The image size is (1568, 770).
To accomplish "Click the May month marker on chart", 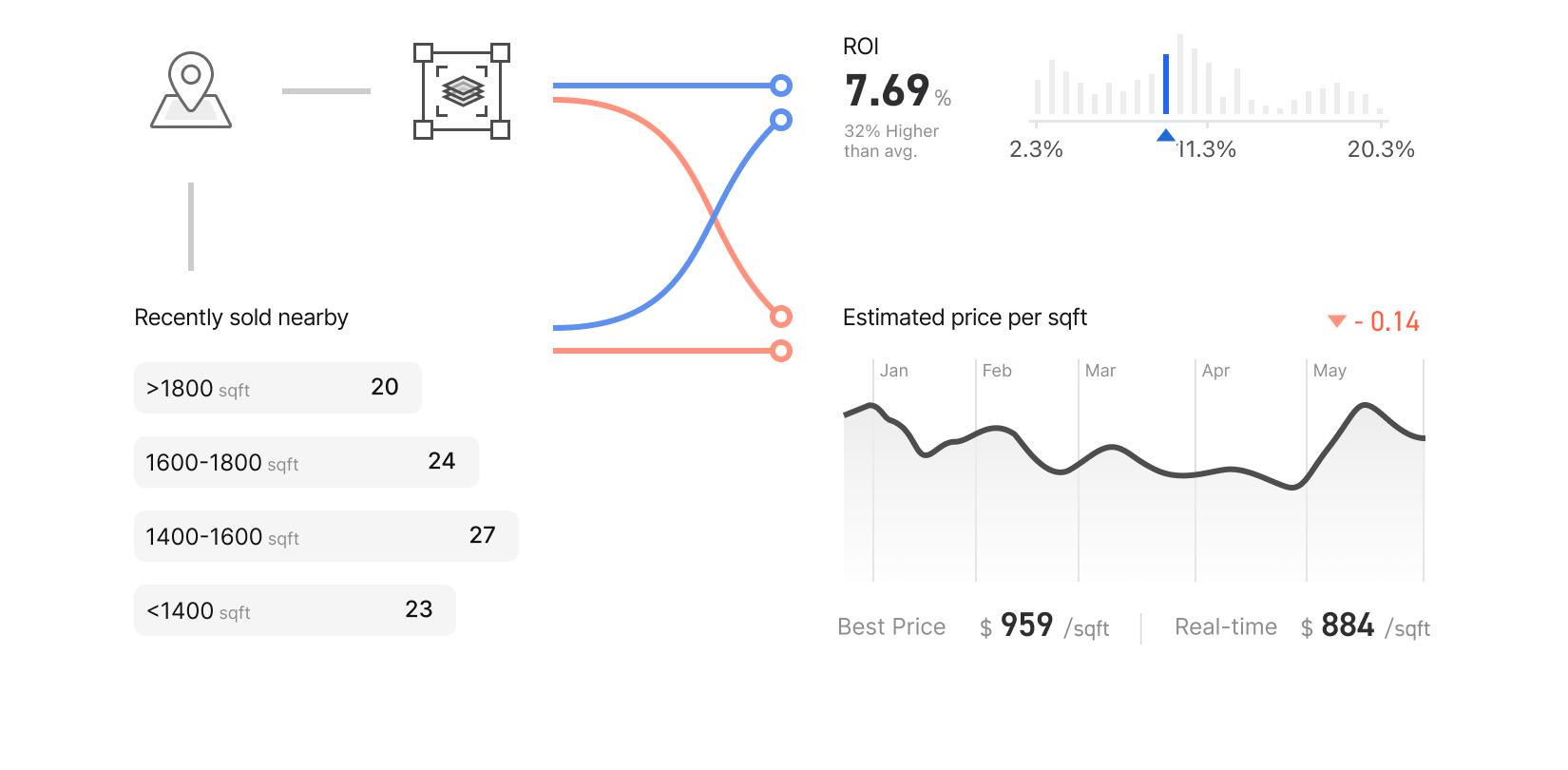I will tap(1329, 371).
